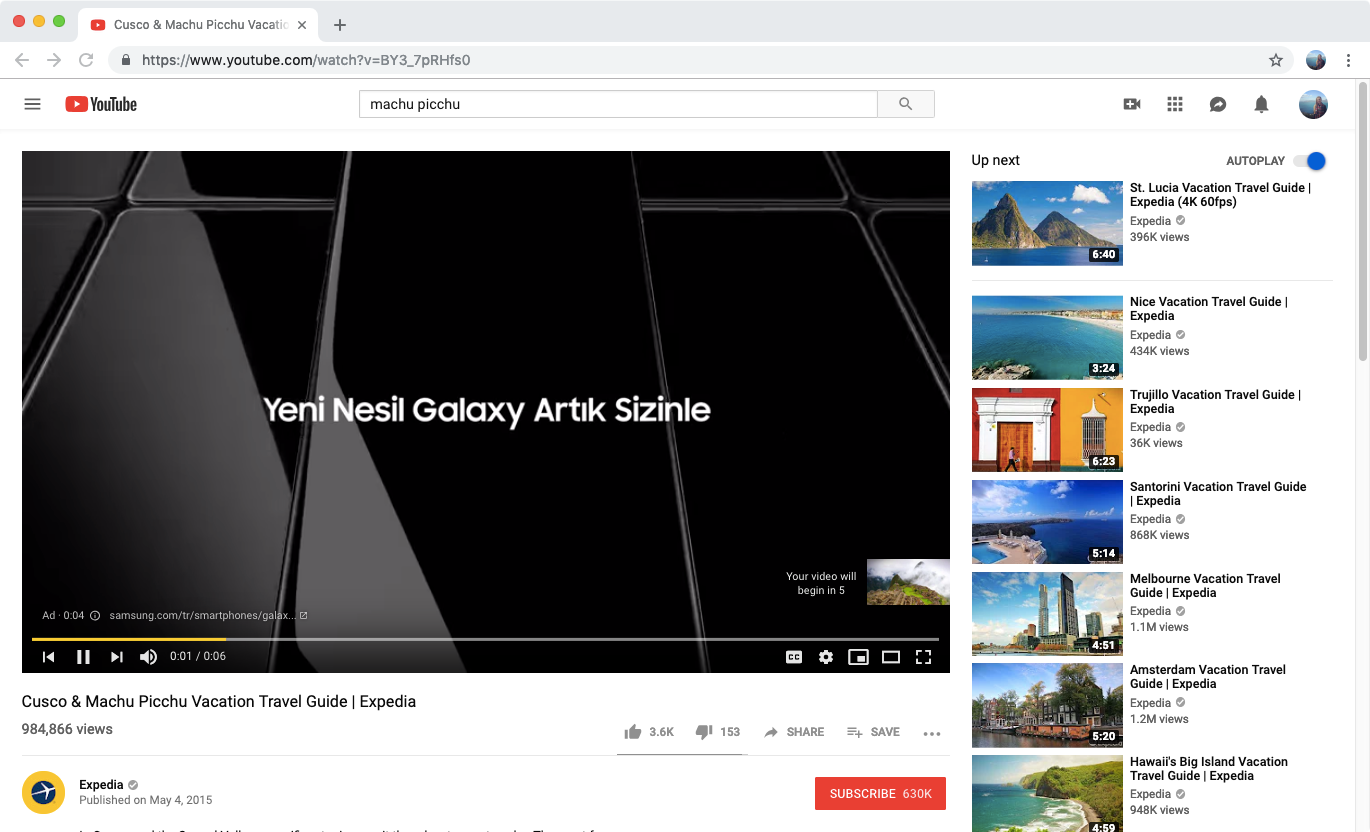Image resolution: width=1370 pixels, height=832 pixels.
Task: Like the video with thumbs up
Action: (x=649, y=732)
